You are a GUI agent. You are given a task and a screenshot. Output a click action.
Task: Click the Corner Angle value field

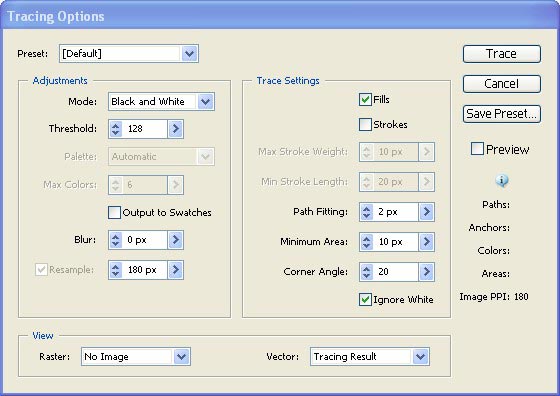click(x=396, y=272)
